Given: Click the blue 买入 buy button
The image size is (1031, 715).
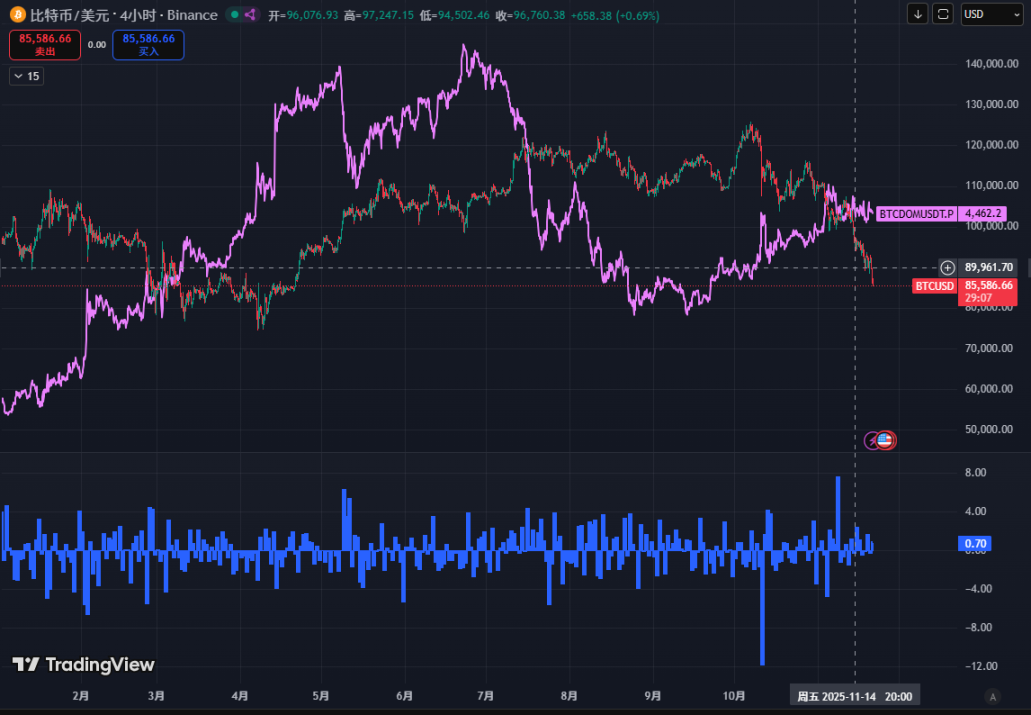Looking at the screenshot, I should 148,44.
